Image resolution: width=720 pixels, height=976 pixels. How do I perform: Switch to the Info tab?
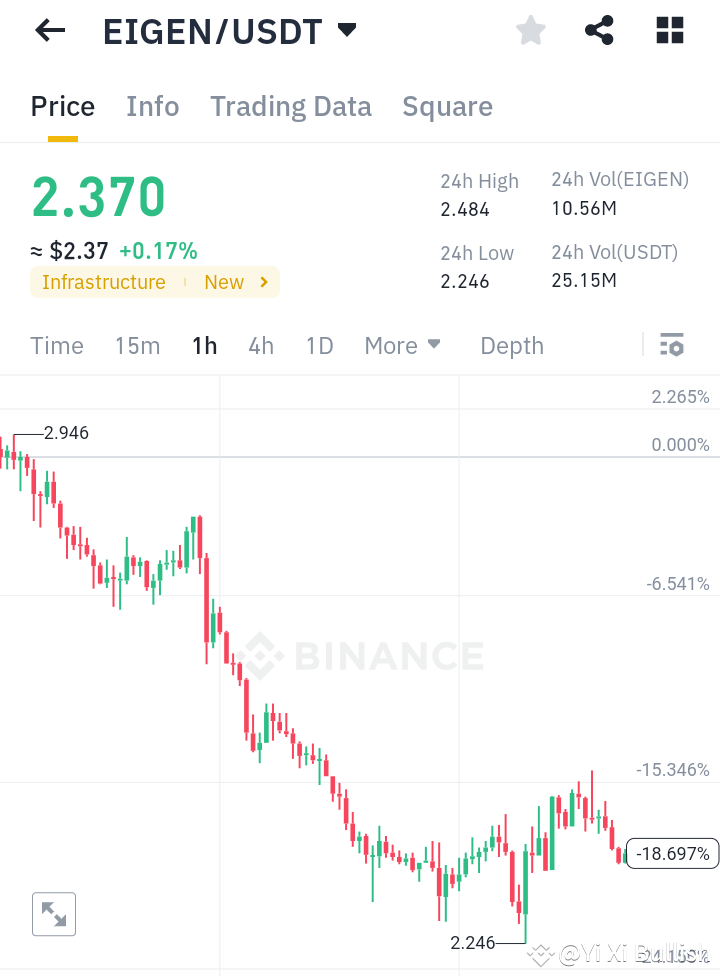point(152,106)
